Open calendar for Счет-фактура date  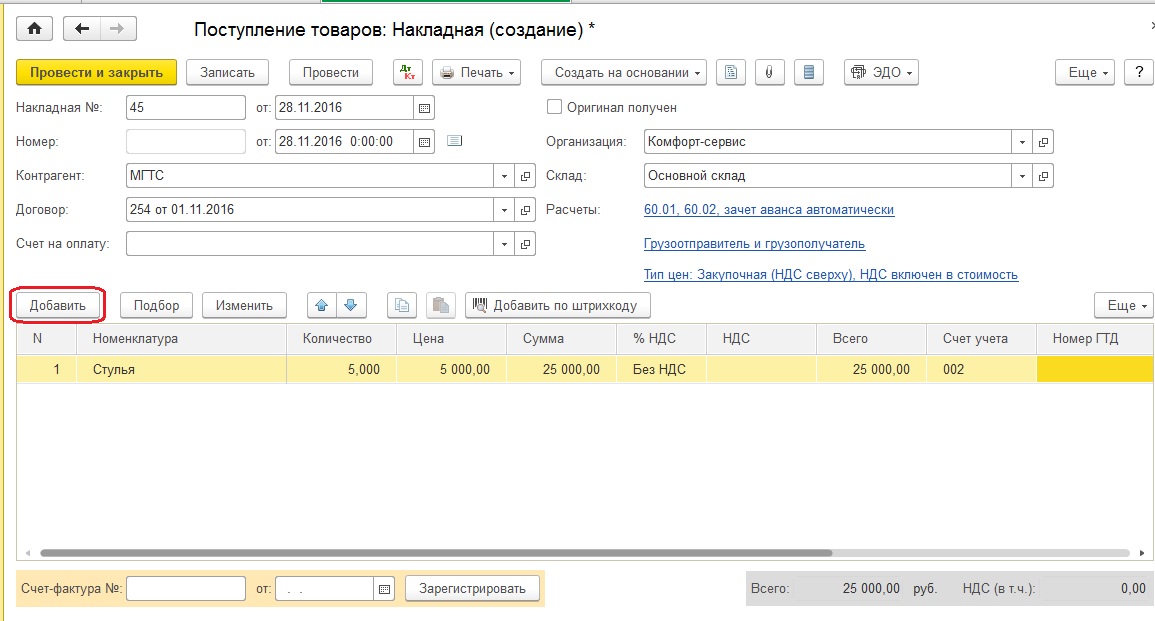pyautogui.click(x=384, y=589)
